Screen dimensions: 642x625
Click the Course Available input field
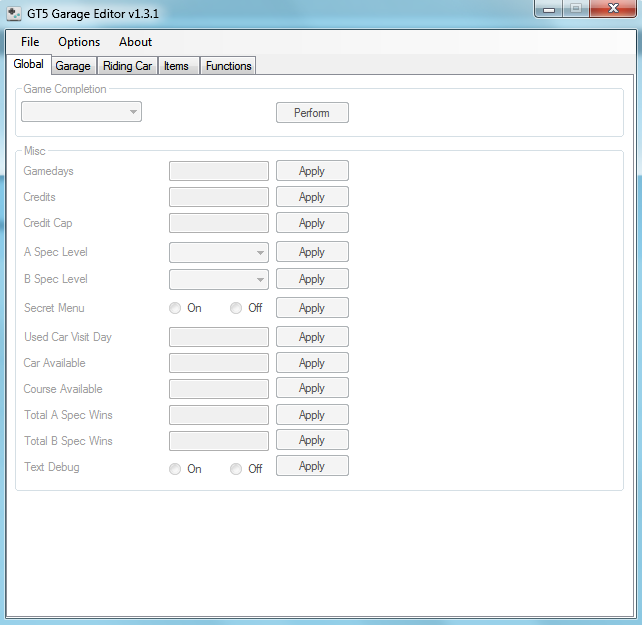pyautogui.click(x=219, y=389)
